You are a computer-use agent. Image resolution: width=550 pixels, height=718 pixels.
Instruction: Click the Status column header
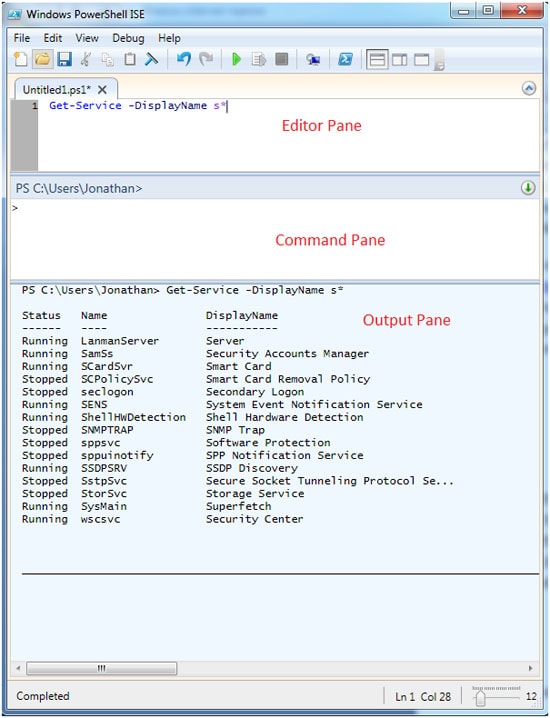(41, 316)
